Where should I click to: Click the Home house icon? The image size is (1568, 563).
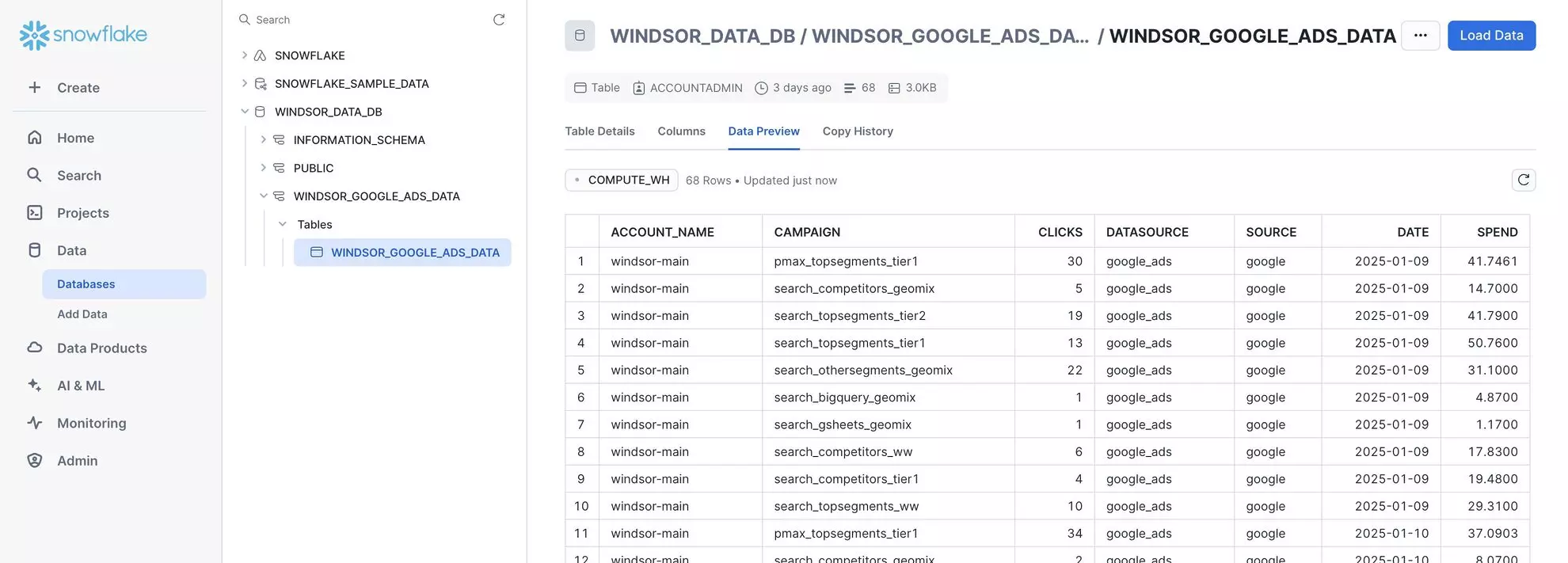(x=35, y=138)
